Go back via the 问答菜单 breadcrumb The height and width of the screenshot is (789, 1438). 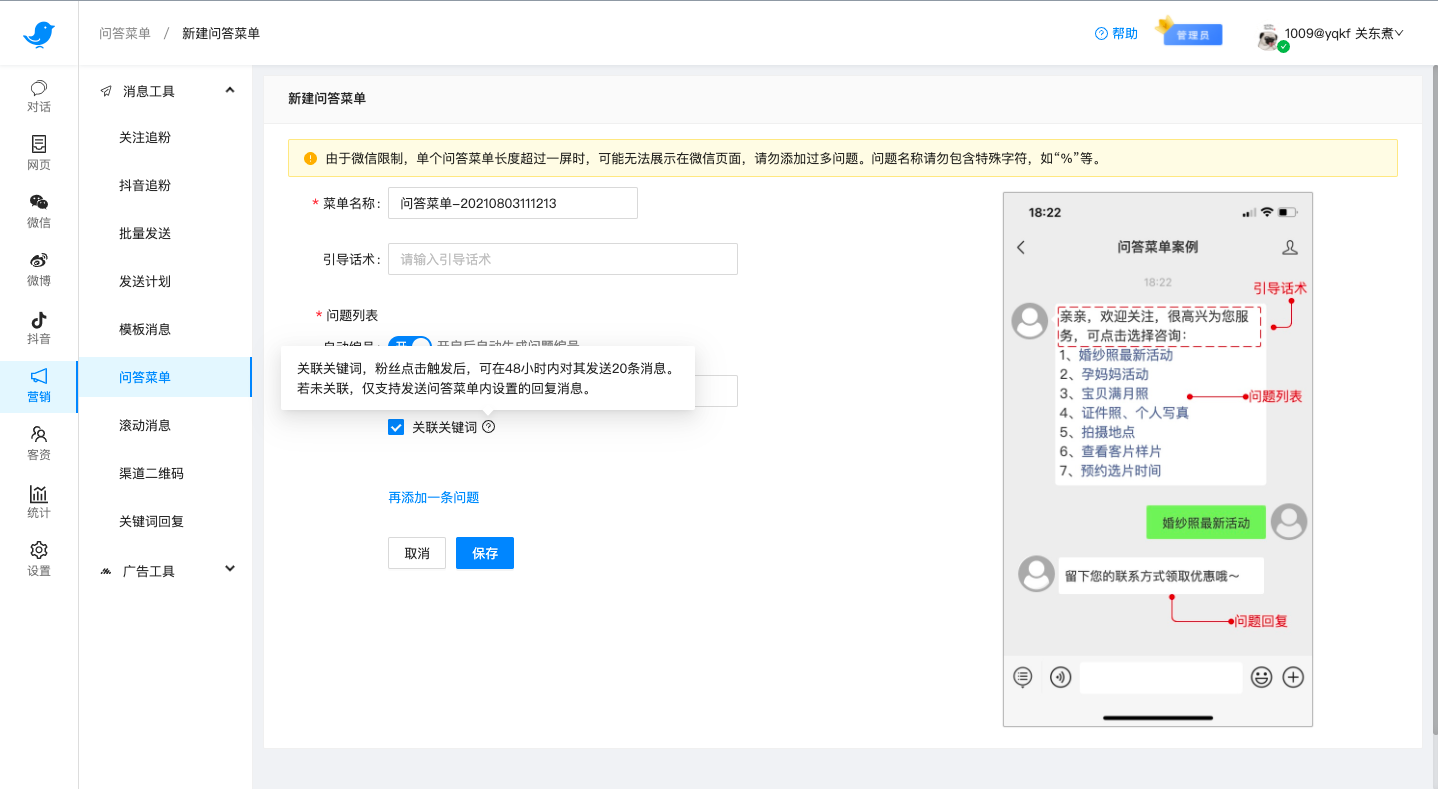point(124,33)
